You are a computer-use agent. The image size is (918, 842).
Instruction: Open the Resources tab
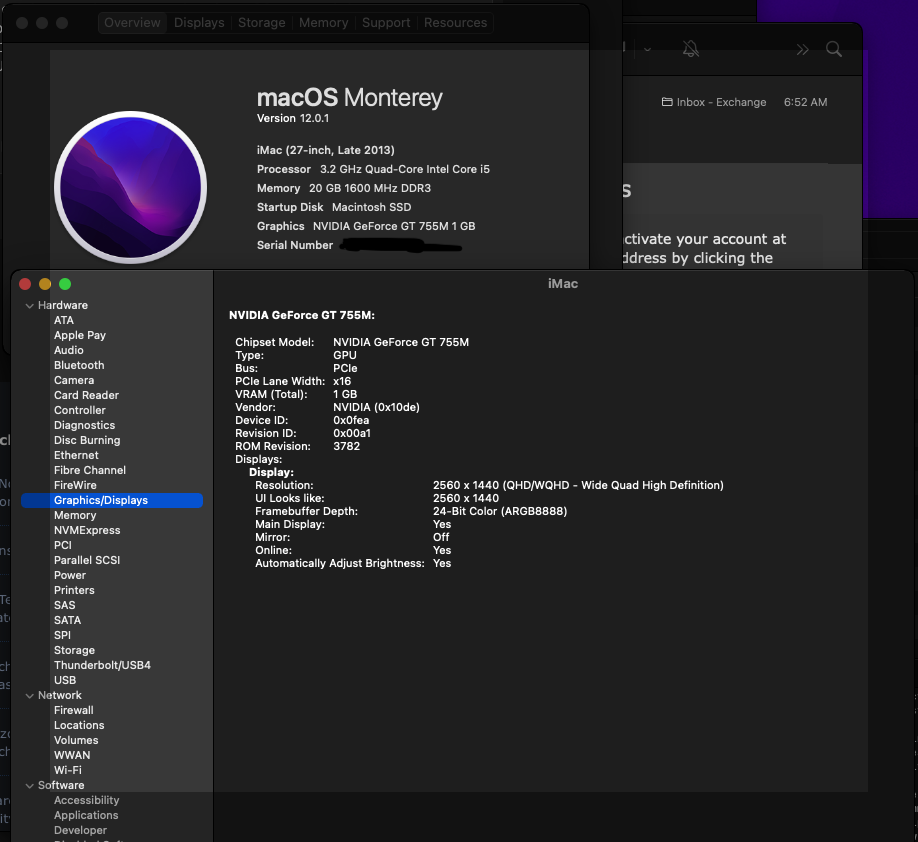(455, 23)
